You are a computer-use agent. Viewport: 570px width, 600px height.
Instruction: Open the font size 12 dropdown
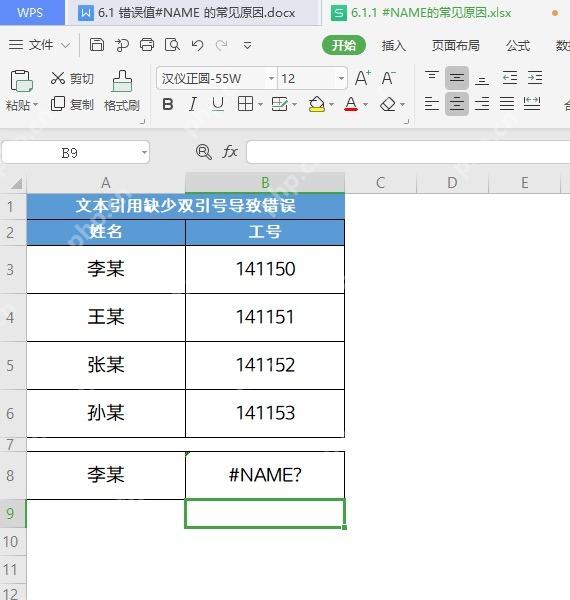tap(341, 78)
